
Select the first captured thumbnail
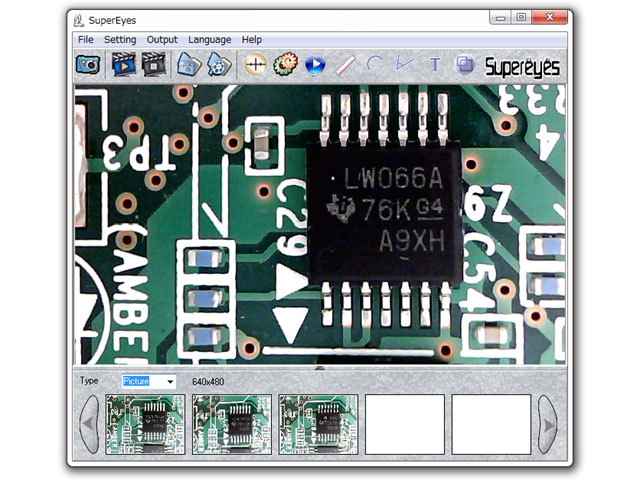[145, 424]
